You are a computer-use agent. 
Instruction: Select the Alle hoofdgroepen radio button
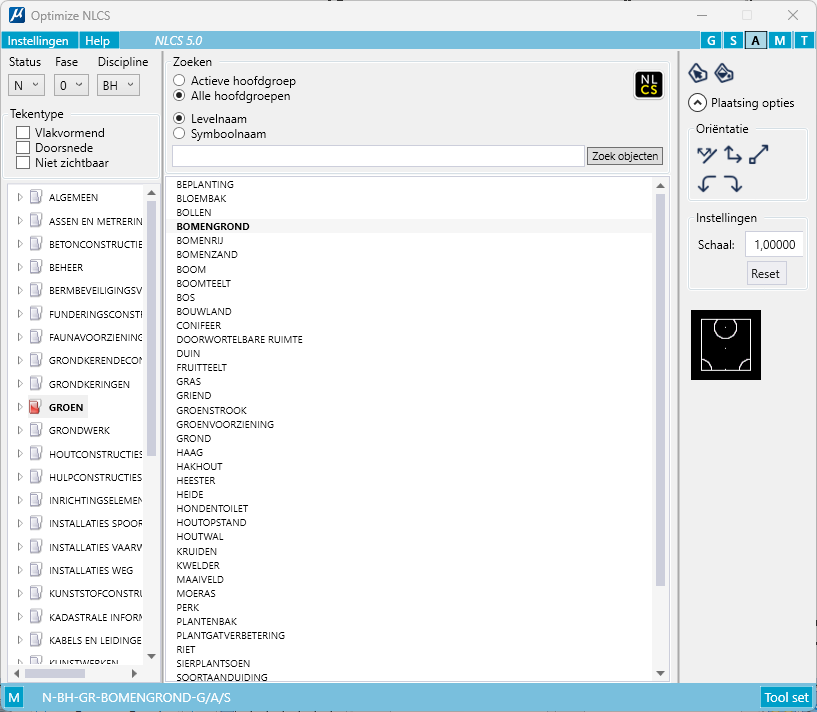coord(179,95)
